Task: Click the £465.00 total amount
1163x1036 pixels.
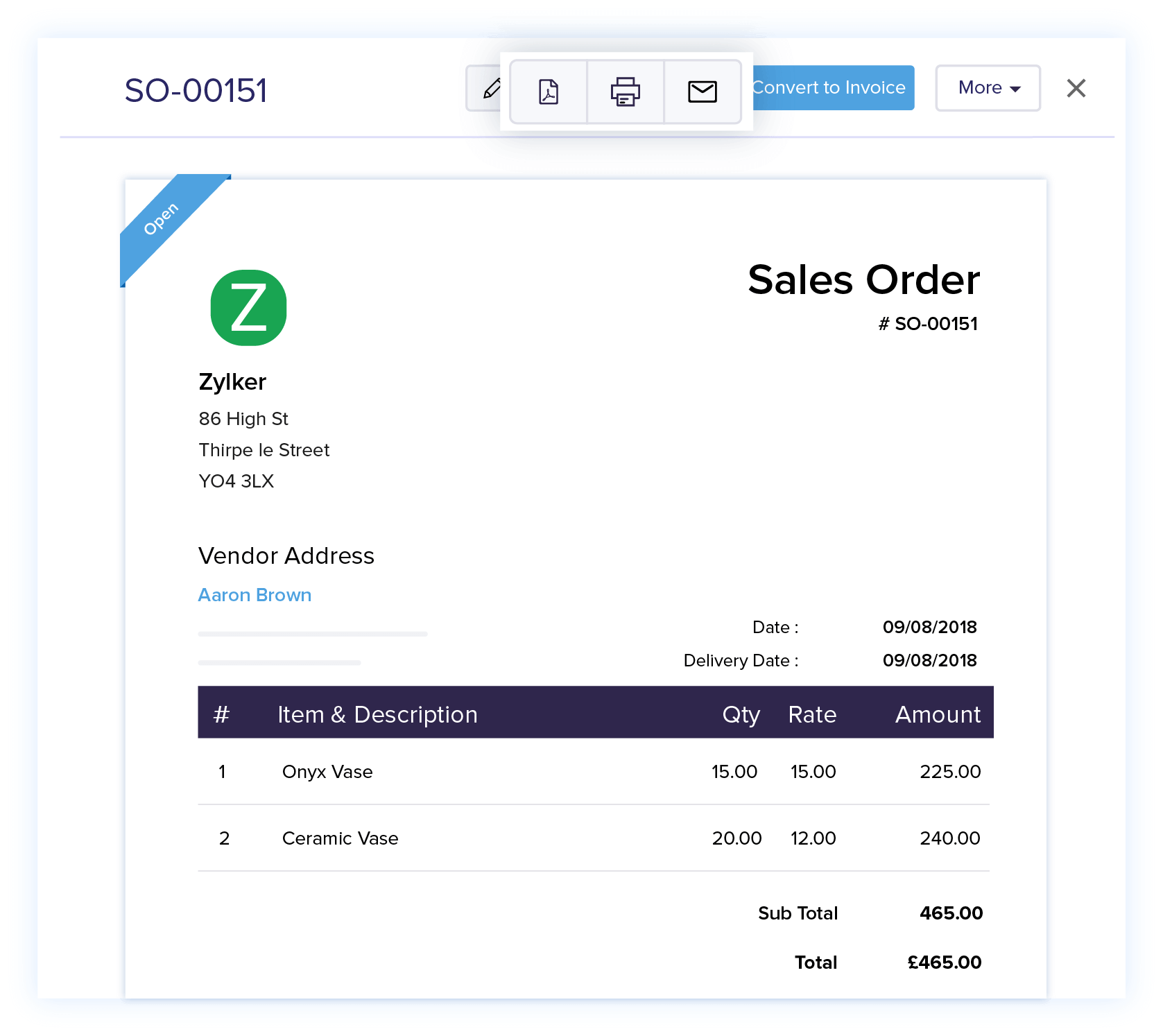Action: coord(944,962)
